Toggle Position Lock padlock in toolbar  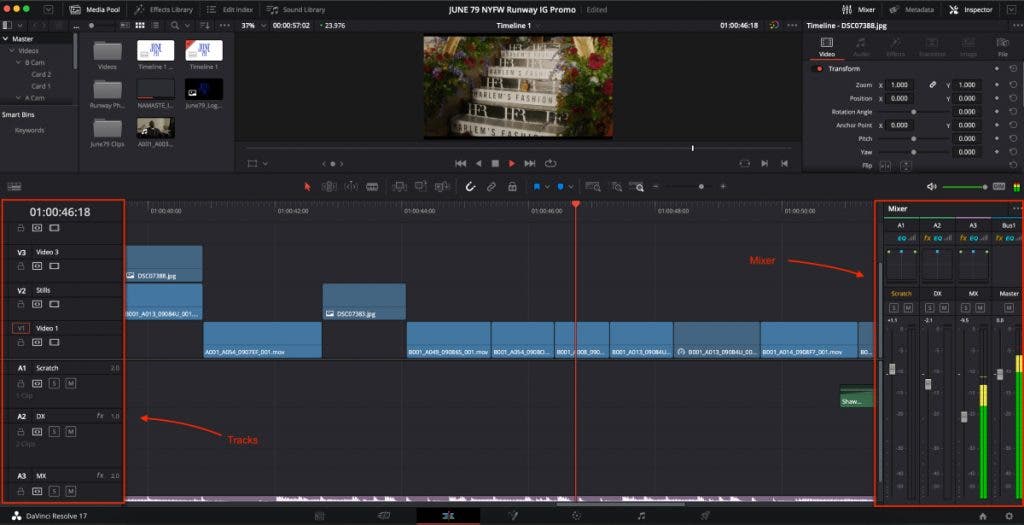point(513,187)
